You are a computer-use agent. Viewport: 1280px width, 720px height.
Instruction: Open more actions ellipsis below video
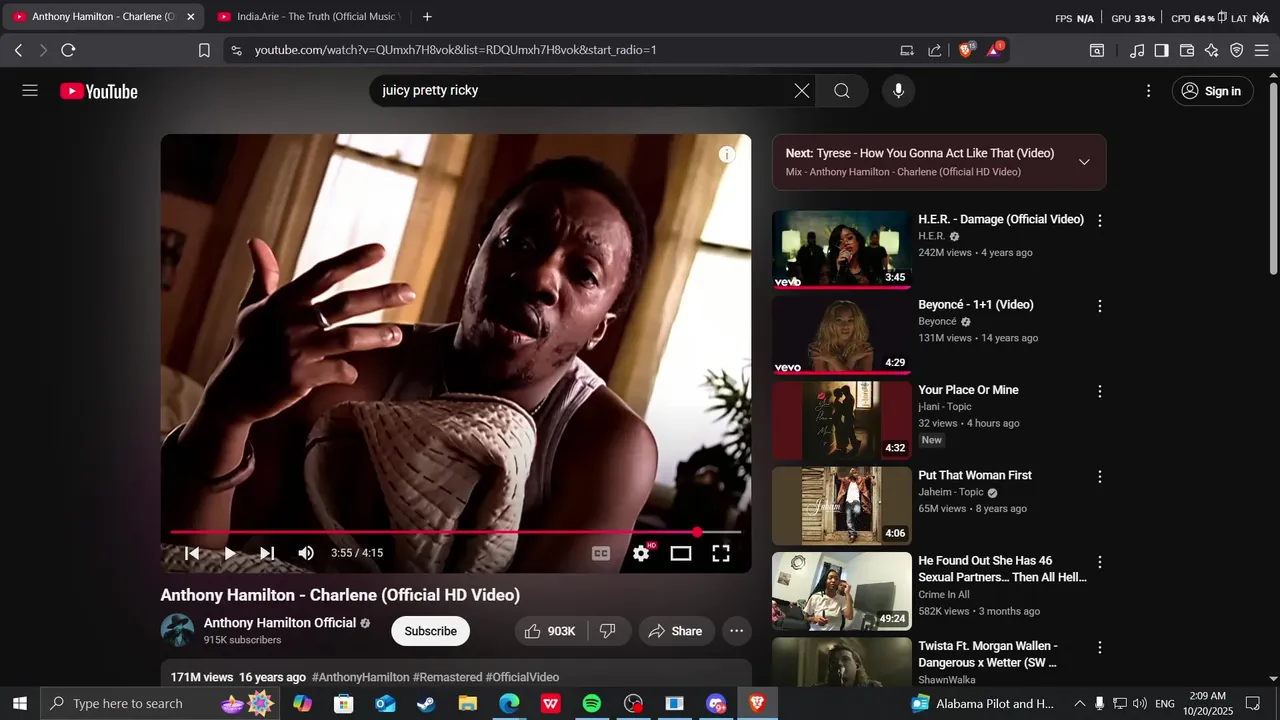pos(736,631)
